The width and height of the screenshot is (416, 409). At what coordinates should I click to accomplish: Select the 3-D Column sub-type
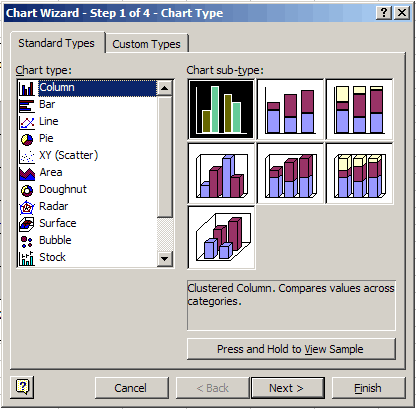(221, 237)
